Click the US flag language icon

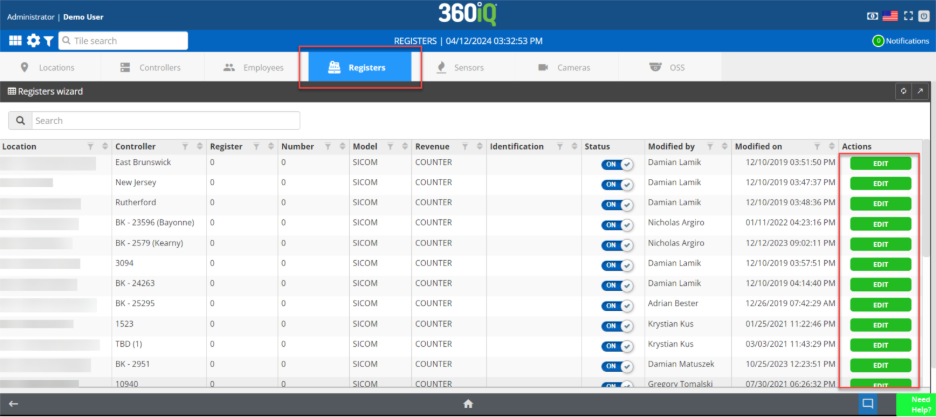tap(889, 16)
